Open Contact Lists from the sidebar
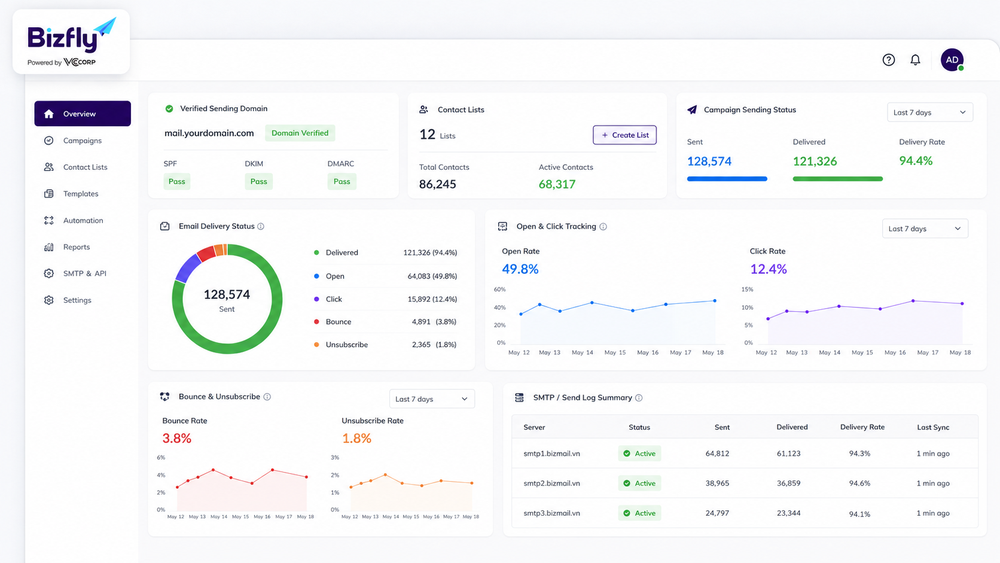 (82, 167)
